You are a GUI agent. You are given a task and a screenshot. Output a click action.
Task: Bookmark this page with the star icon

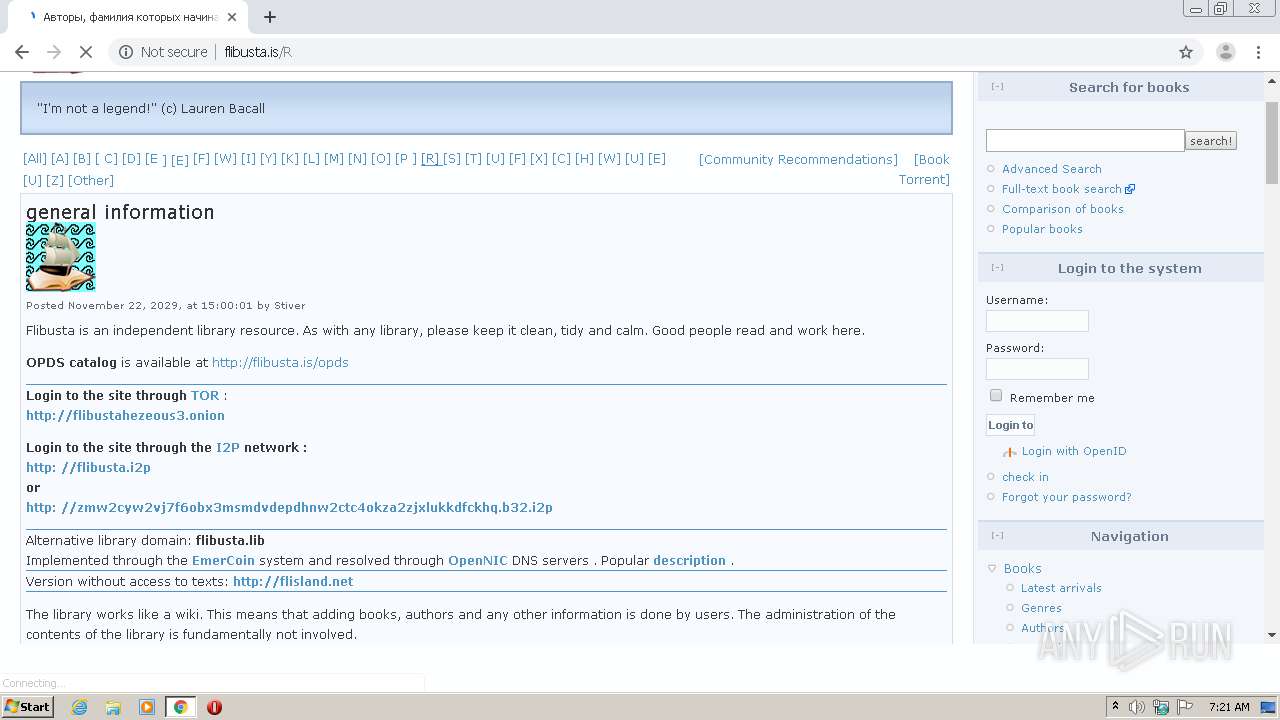coord(1186,52)
